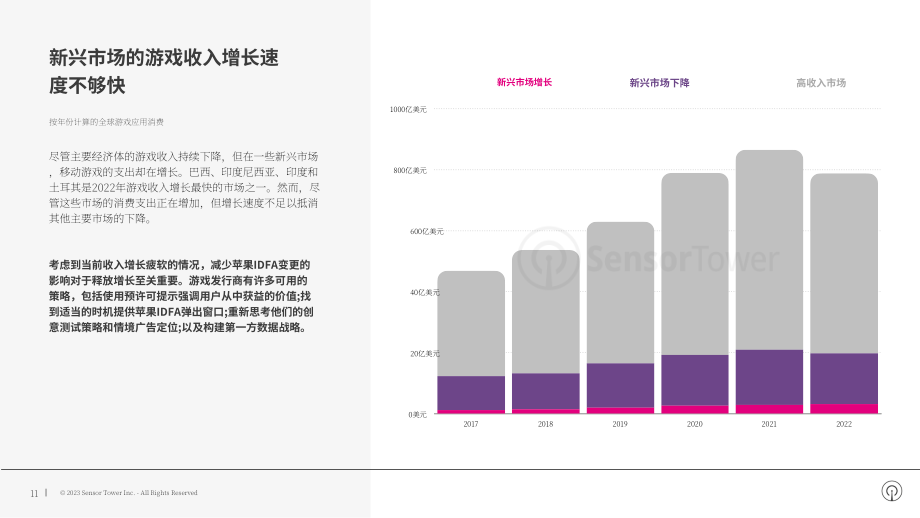Click the 2020 x-axis label
920x518 pixels.
point(694,424)
